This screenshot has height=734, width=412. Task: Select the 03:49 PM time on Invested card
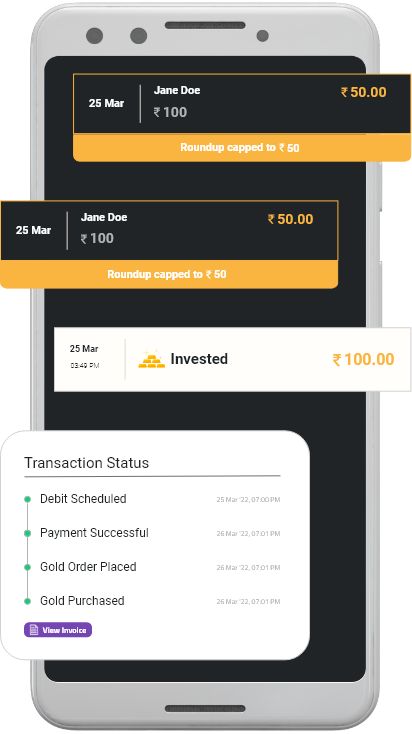[x=85, y=366]
